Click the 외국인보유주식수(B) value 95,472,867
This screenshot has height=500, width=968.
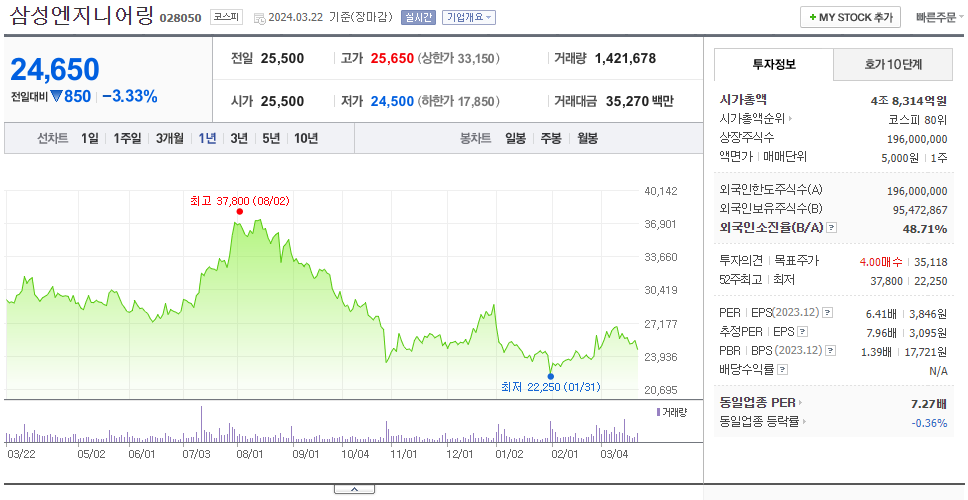tap(920, 210)
